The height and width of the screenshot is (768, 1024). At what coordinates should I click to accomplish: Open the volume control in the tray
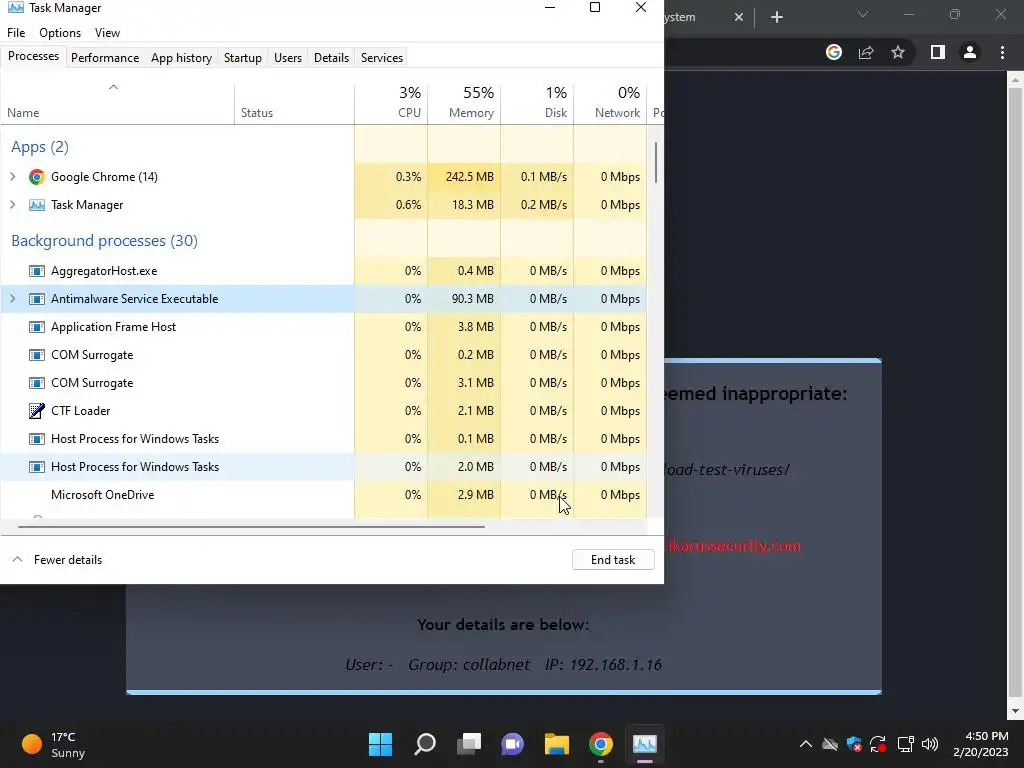(929, 744)
